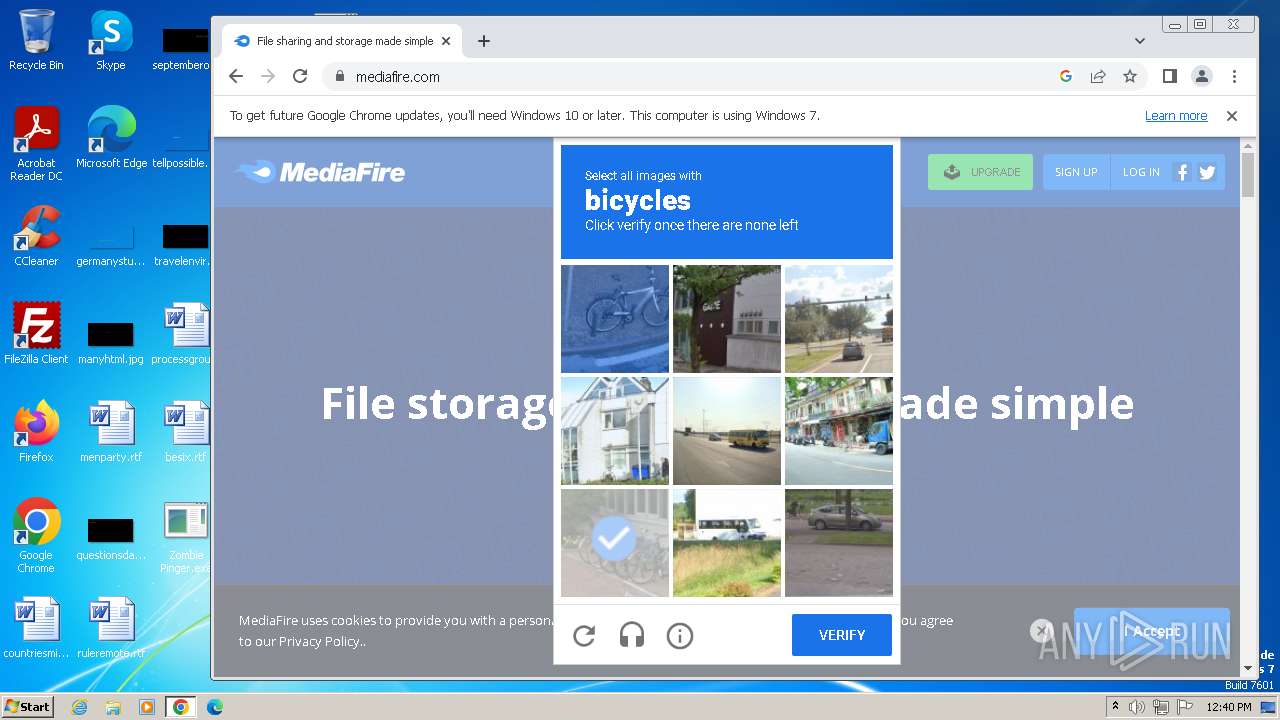Open the tab search dropdown chevron
The width and height of the screenshot is (1280, 720).
tap(1140, 41)
